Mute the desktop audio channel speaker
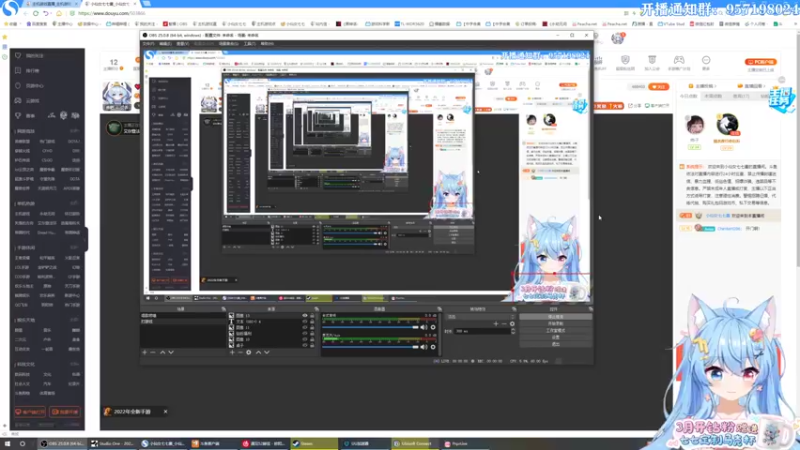Image resolution: width=800 pixels, height=450 pixels. coord(423,328)
